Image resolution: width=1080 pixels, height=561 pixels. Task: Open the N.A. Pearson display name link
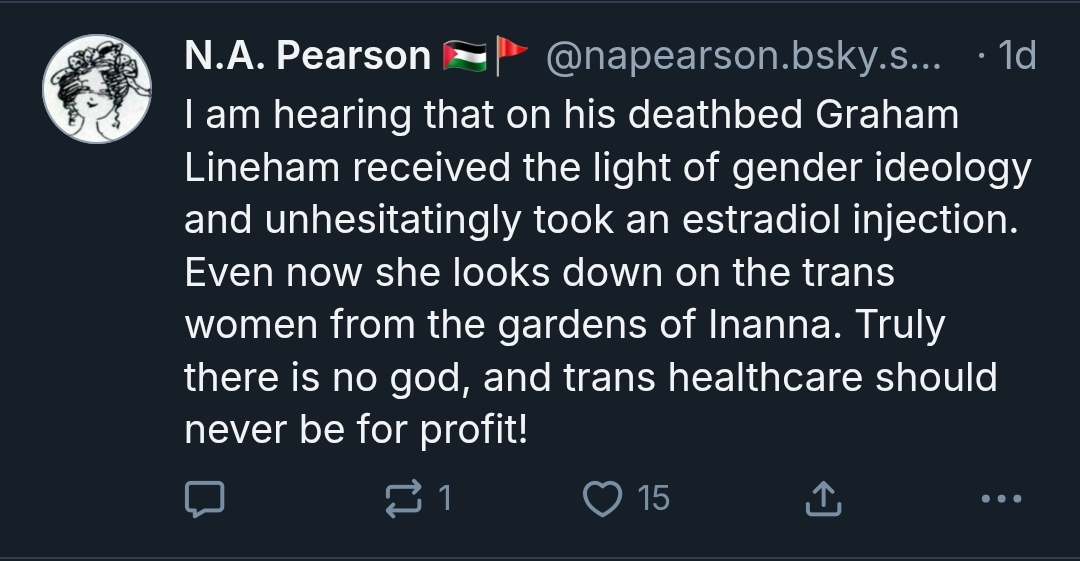[x=307, y=58]
